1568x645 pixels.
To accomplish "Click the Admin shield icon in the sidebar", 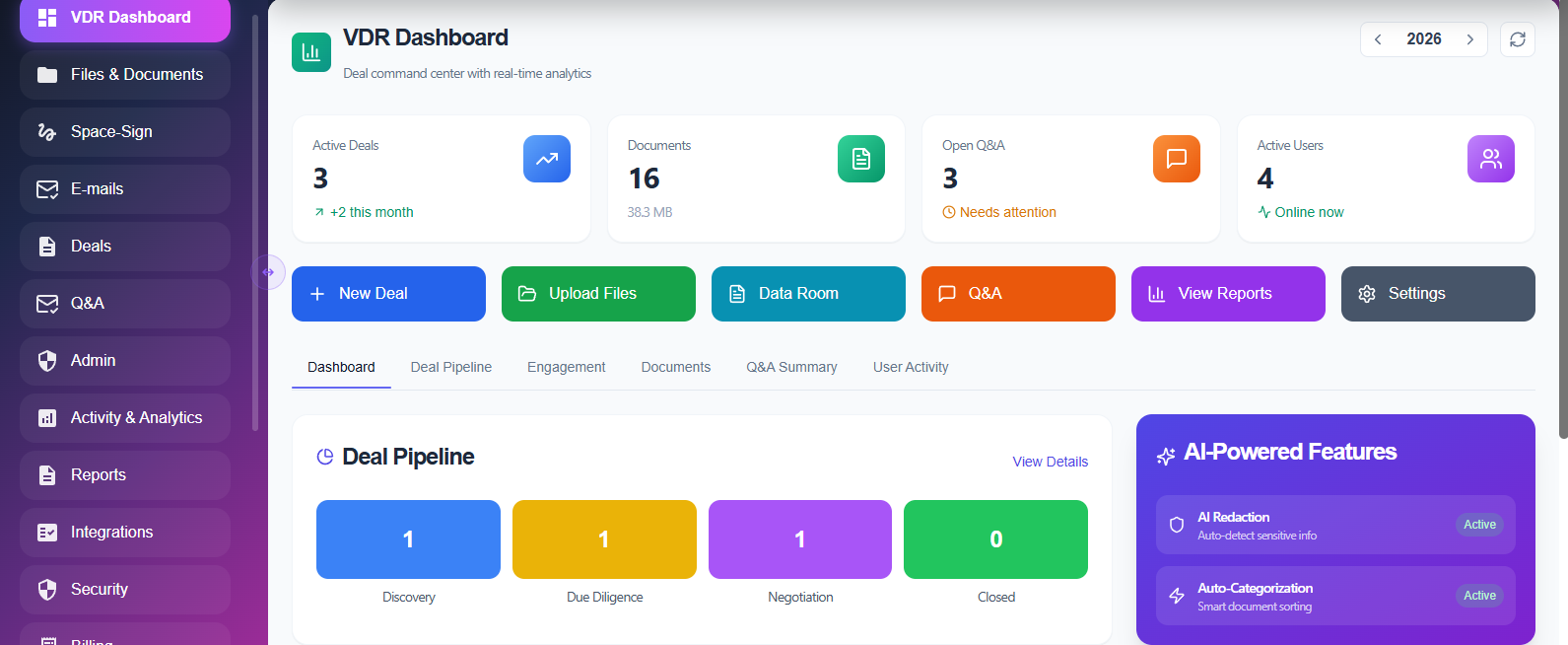I will point(47,361).
